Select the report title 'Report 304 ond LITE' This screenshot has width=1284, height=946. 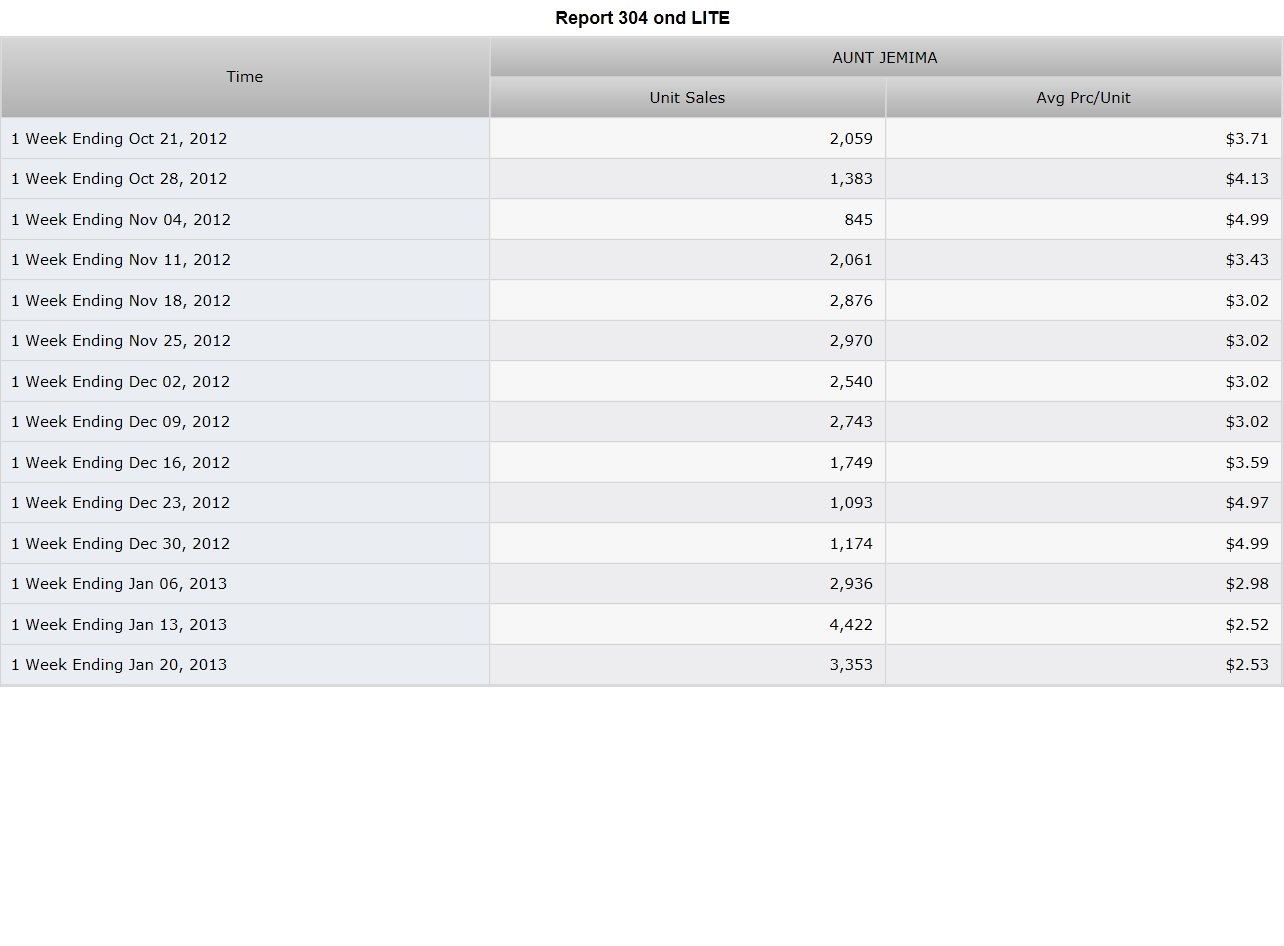(642, 18)
